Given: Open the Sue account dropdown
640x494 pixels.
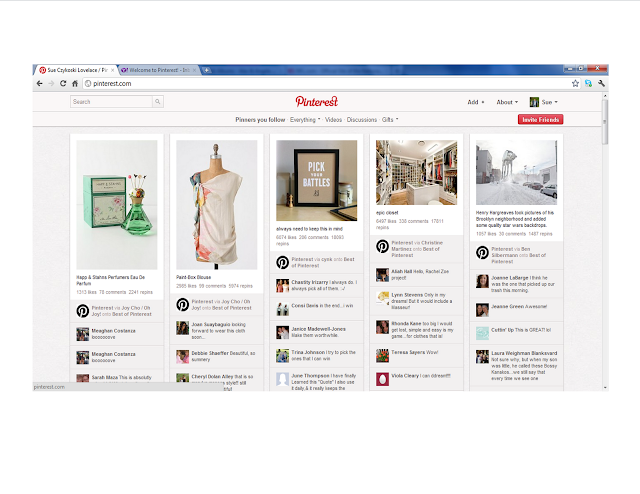Looking at the screenshot, I should point(549,102).
